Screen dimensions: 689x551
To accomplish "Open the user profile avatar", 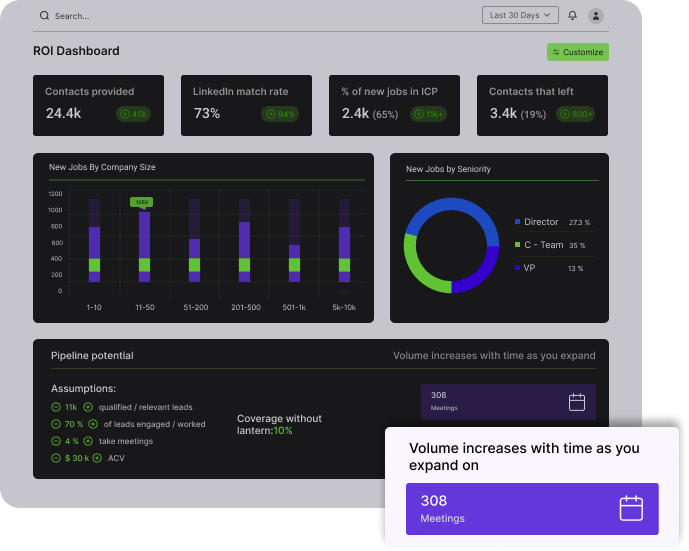I will click(596, 15).
